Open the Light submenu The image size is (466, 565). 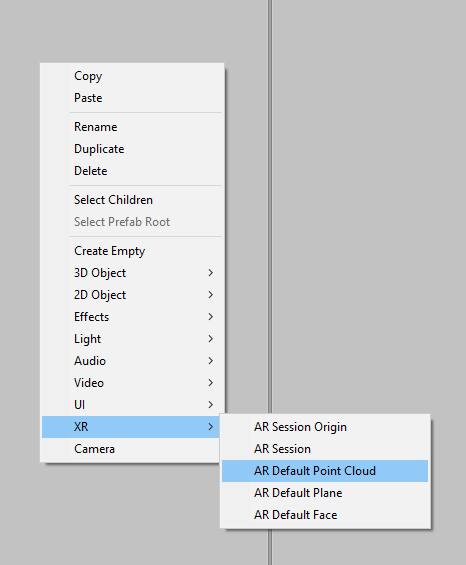pyautogui.click(x=132, y=339)
